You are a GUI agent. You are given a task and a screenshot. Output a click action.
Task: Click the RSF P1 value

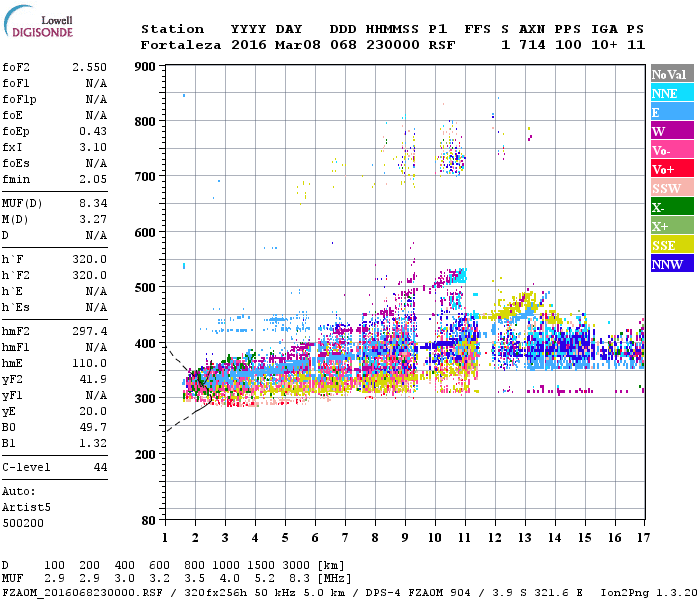pos(442,45)
